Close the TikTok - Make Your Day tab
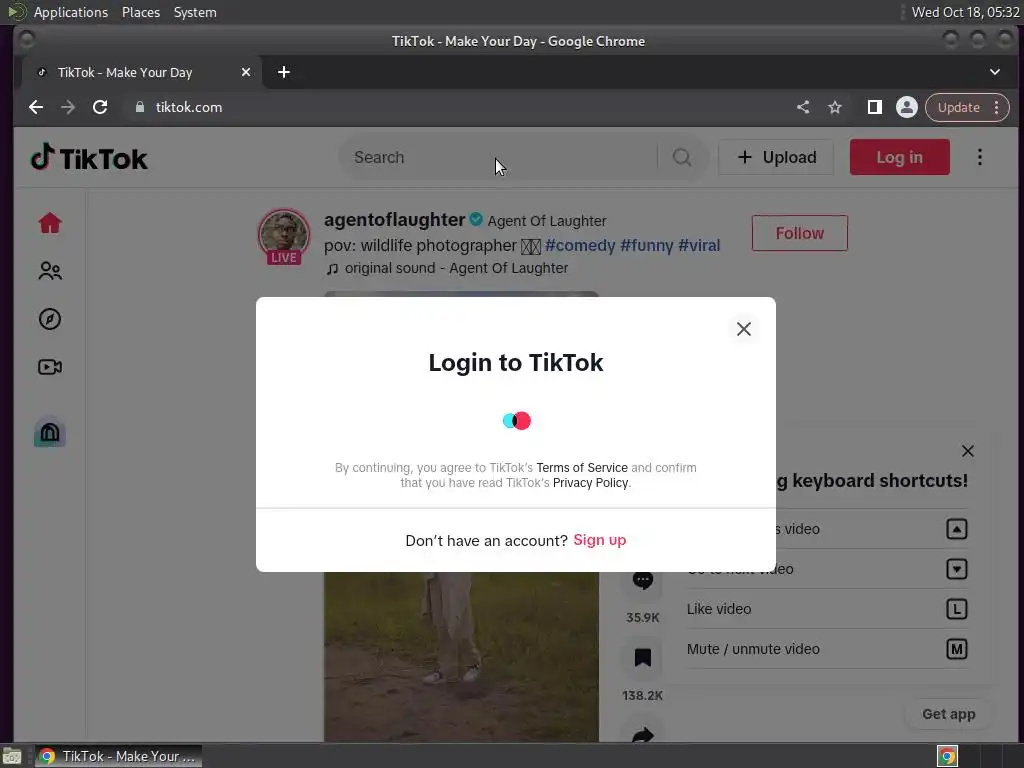This screenshot has height=768, width=1024. pyautogui.click(x=246, y=72)
